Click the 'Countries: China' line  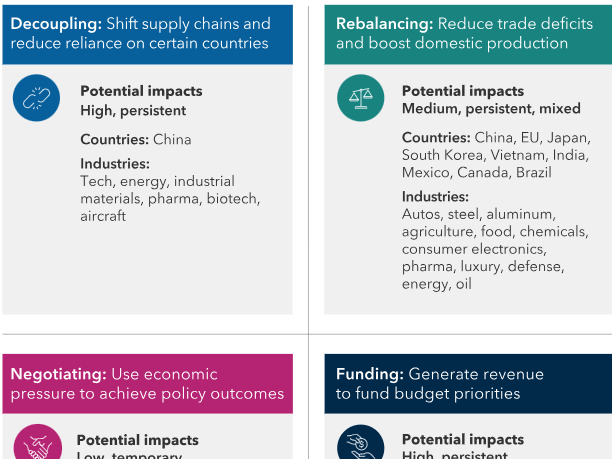[x=136, y=139]
